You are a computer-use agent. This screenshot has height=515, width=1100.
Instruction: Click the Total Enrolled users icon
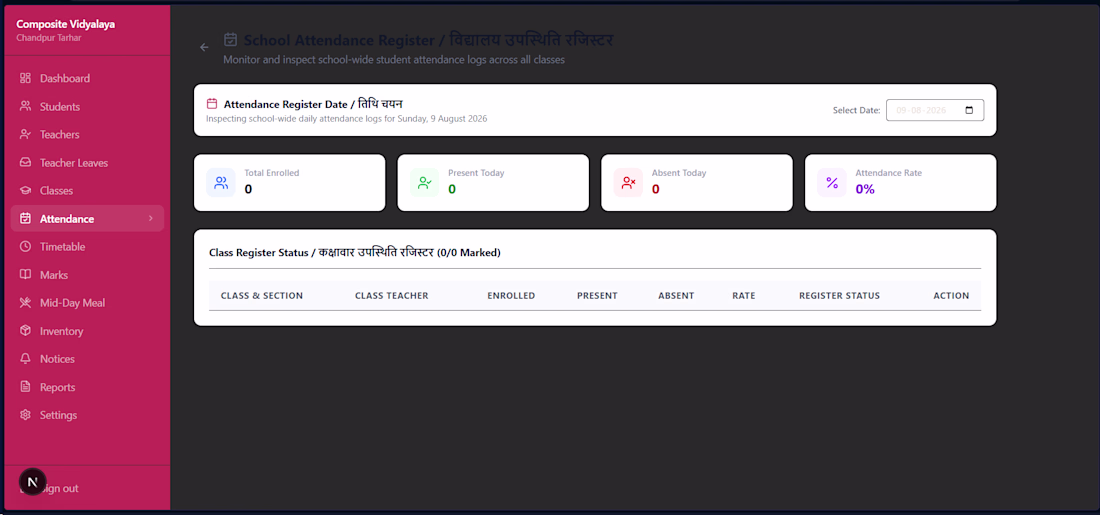coord(221,182)
